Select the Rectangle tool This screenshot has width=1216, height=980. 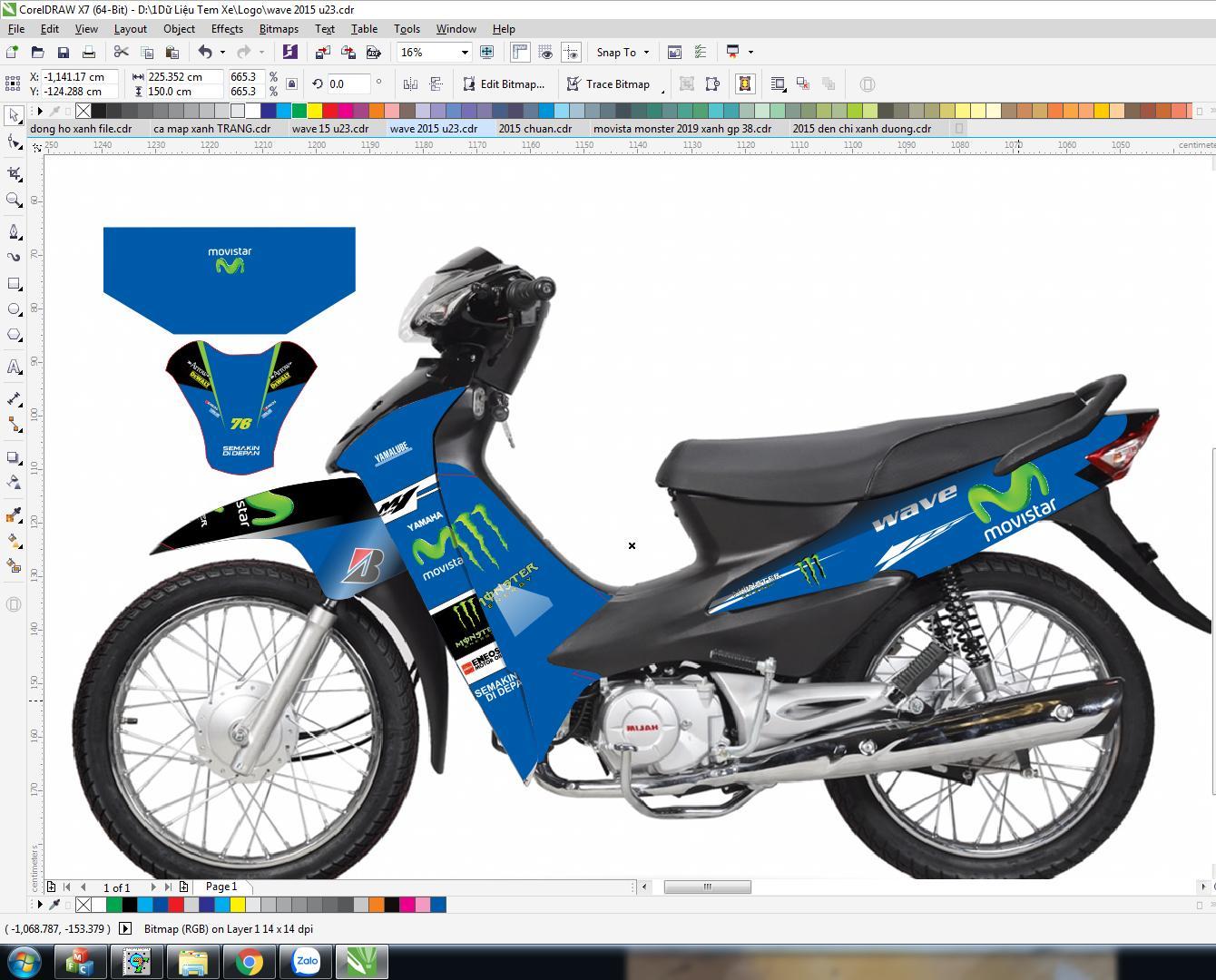coord(14,284)
